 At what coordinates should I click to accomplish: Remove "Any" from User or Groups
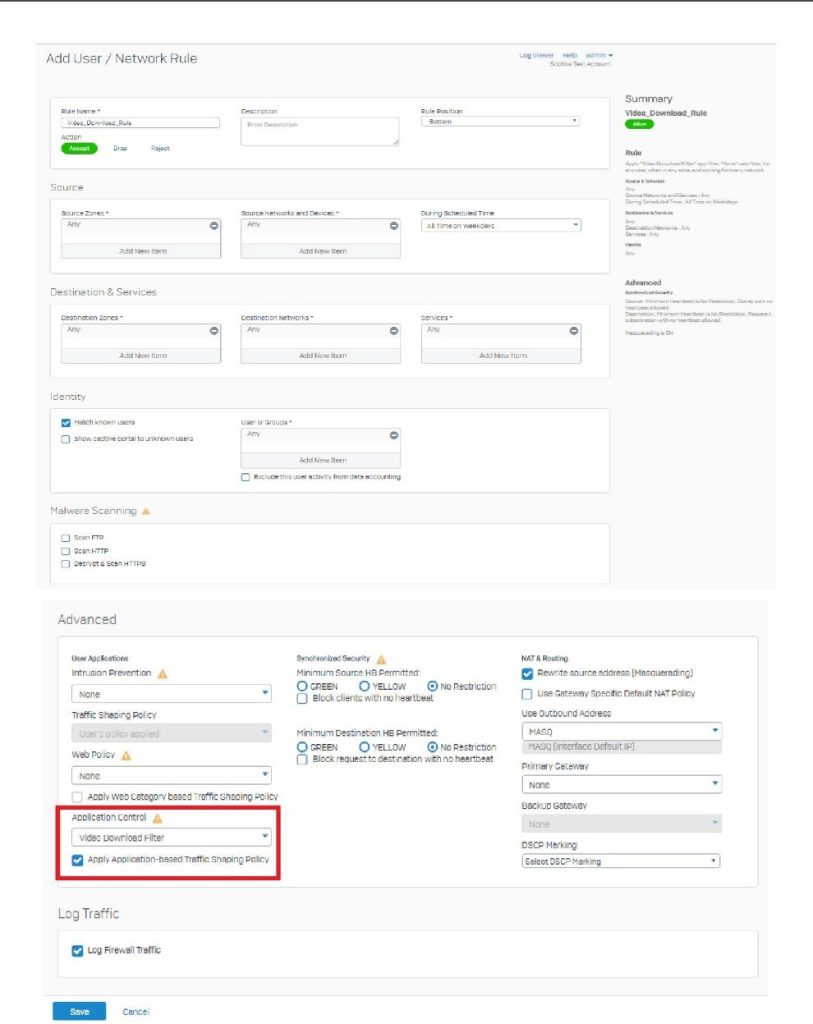(x=393, y=434)
